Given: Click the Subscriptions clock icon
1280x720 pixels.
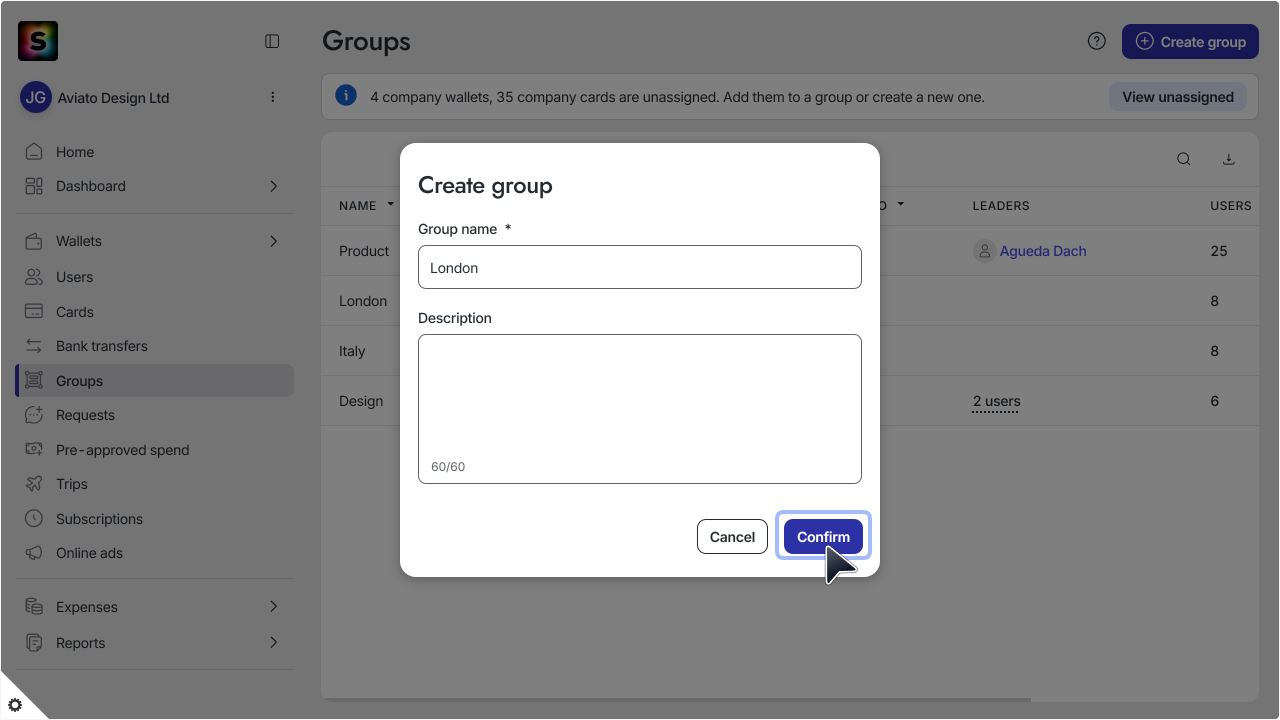Looking at the screenshot, I should click(x=34, y=519).
